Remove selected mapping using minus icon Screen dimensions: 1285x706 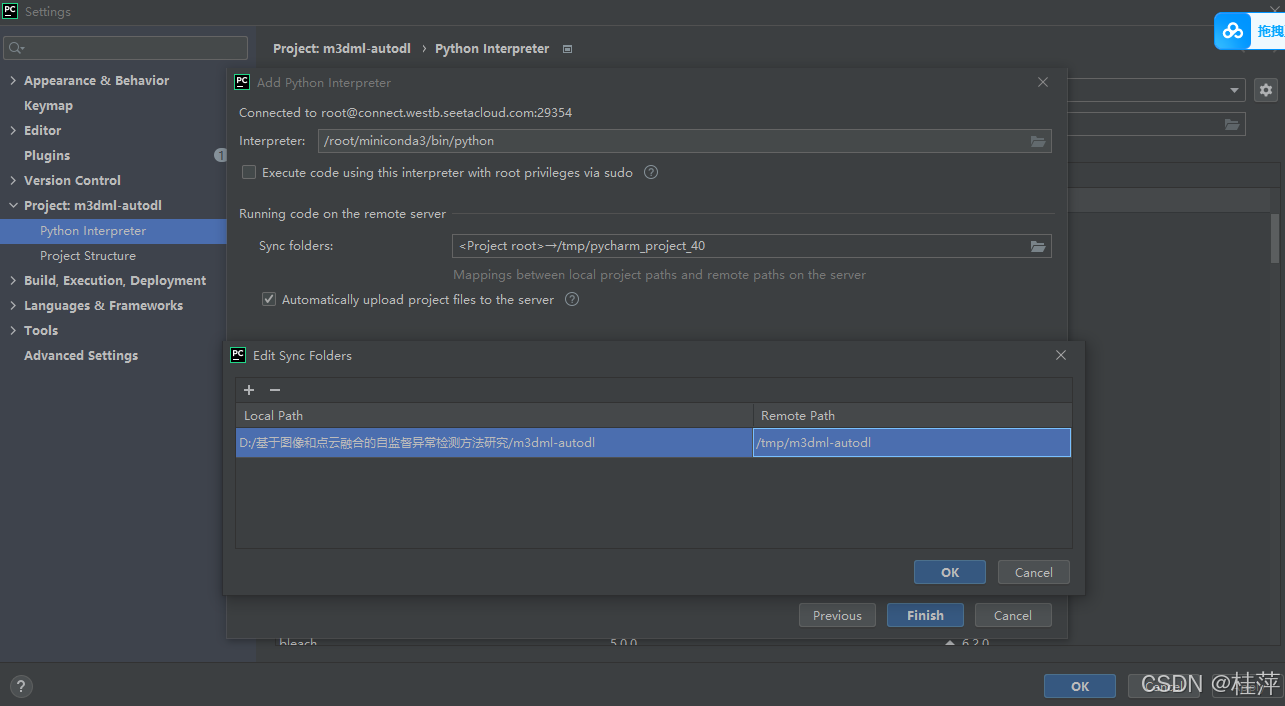pyautogui.click(x=274, y=390)
